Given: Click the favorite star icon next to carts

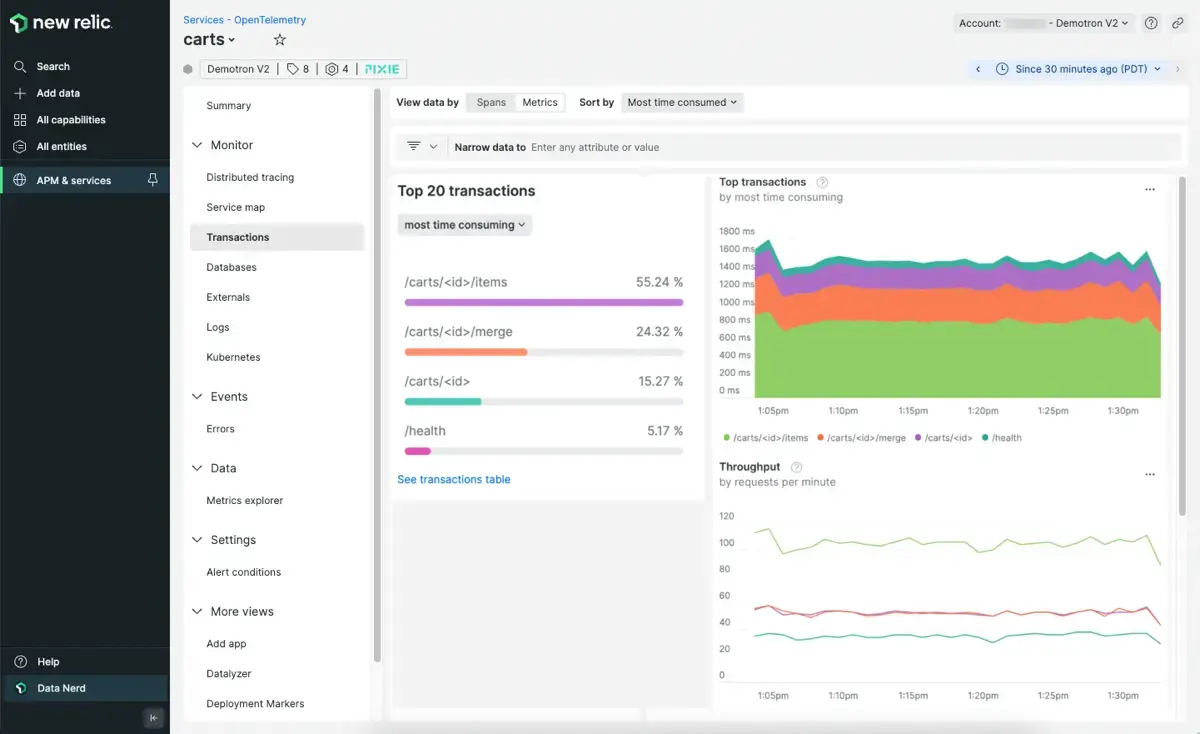Looking at the screenshot, I should tap(280, 40).
